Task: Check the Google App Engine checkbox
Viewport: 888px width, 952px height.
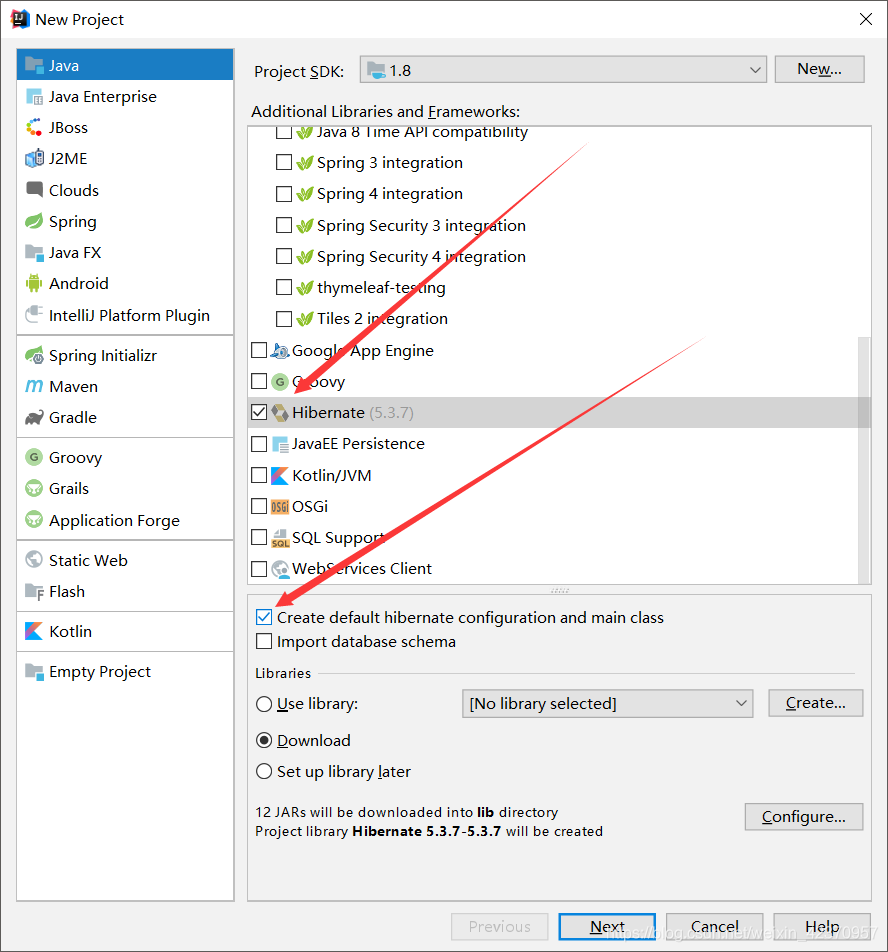Action: (259, 350)
